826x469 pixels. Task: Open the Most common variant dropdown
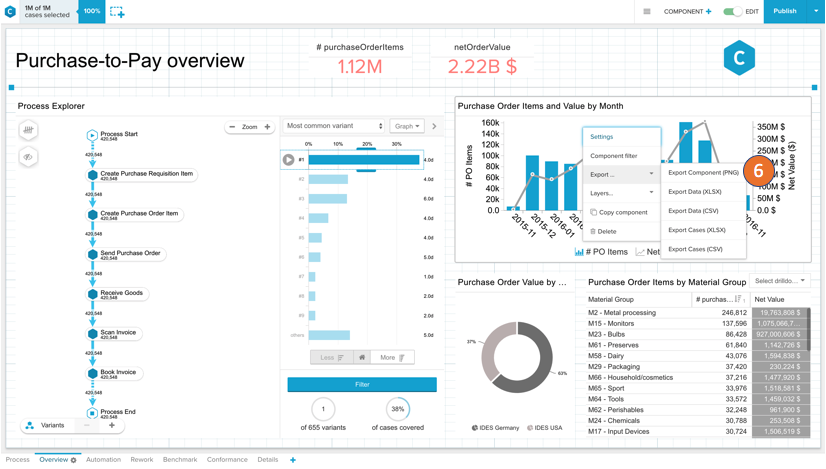[x=334, y=127]
